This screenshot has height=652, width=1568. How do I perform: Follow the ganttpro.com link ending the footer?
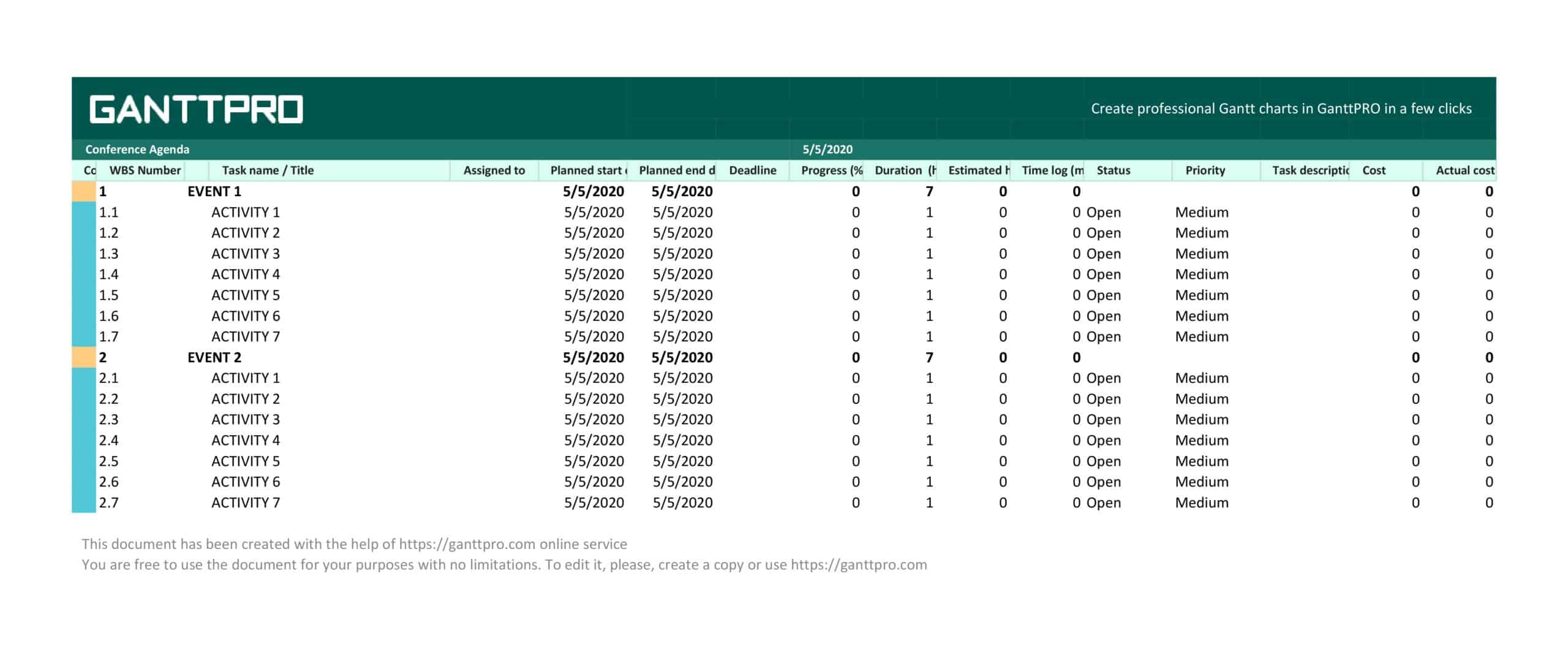[x=858, y=565]
